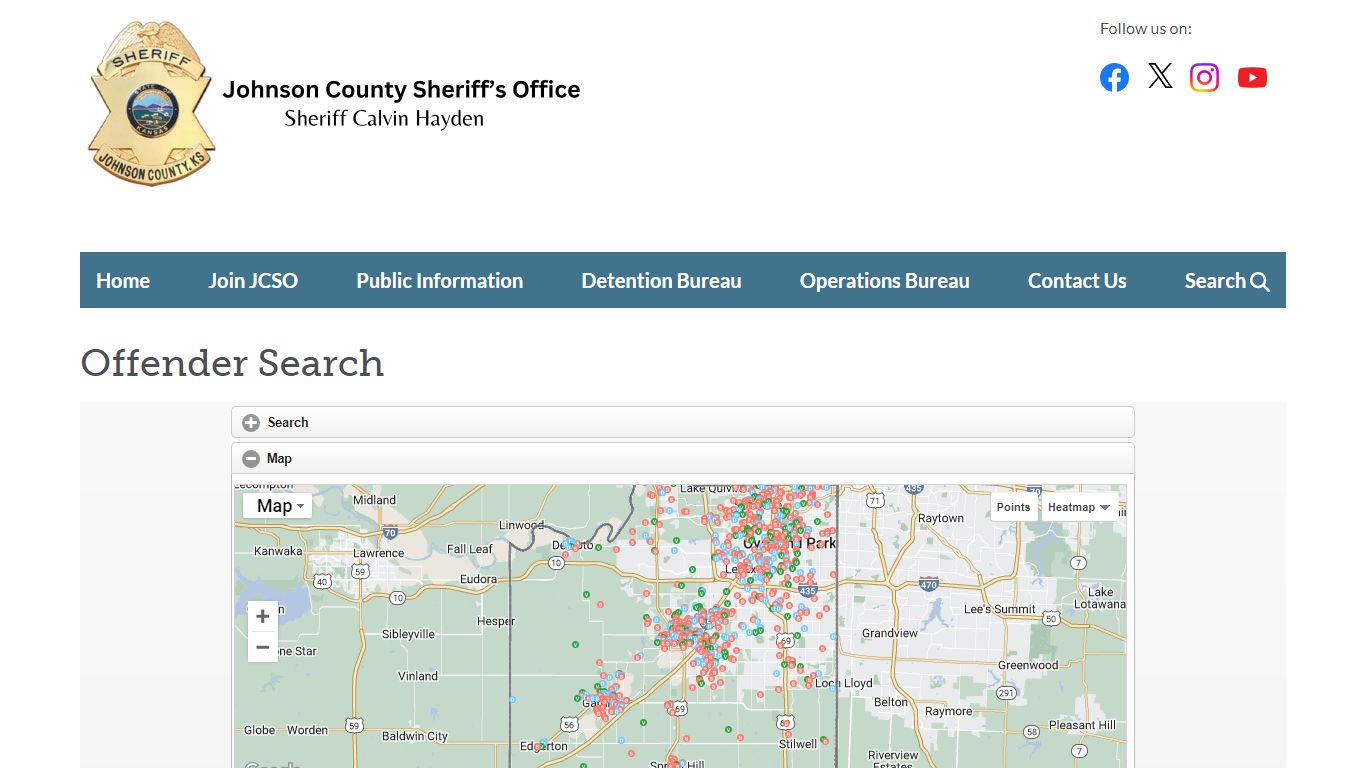The width and height of the screenshot is (1366, 768).
Task: Click Belton label on the map
Action: click(891, 702)
